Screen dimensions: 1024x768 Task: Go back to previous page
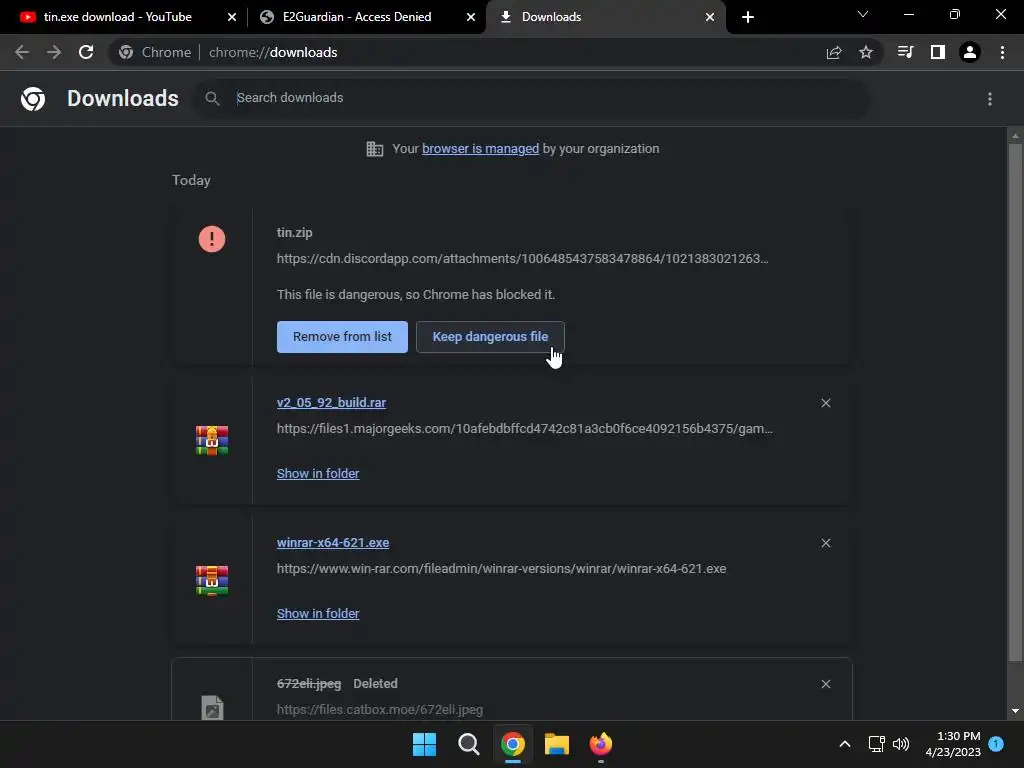tap(22, 52)
